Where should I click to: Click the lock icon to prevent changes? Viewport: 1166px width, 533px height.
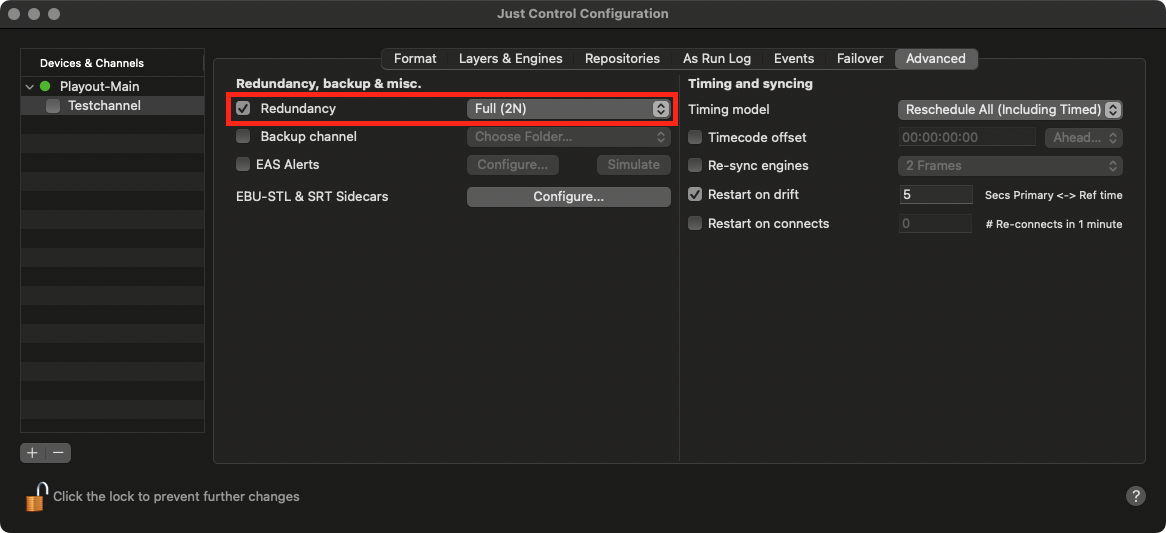coord(36,496)
